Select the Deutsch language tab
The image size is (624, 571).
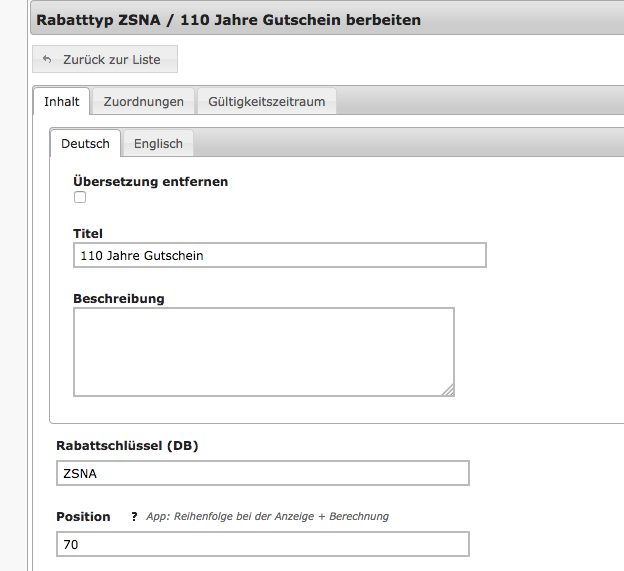(85, 144)
